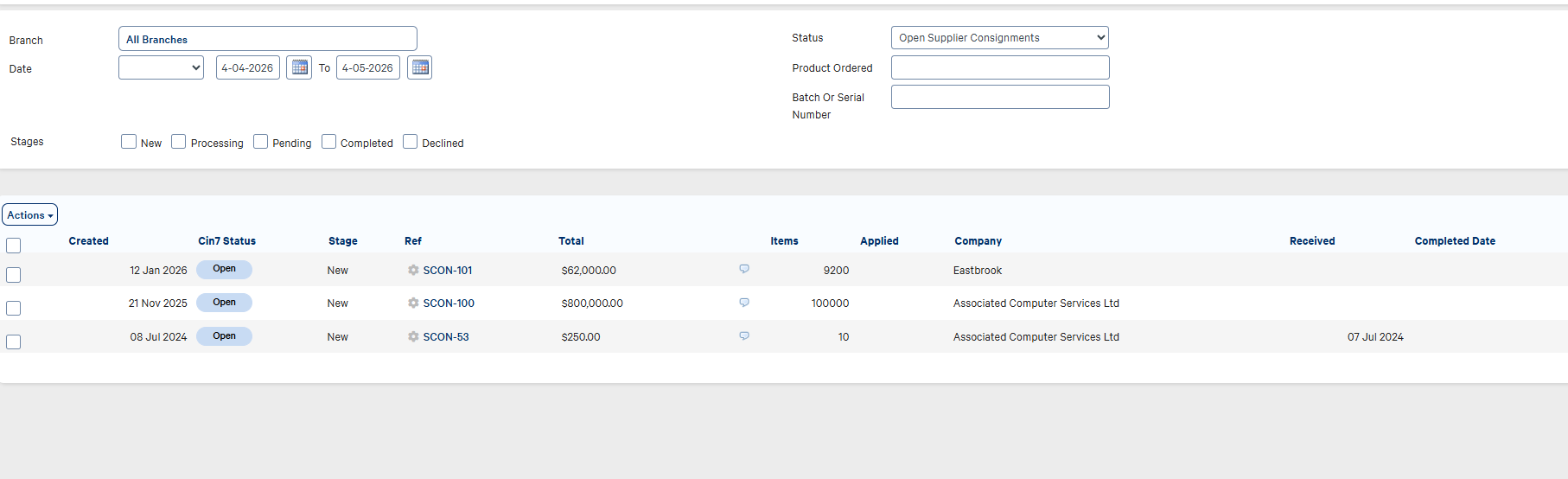The width and height of the screenshot is (1568, 479).
Task: Click the $62,000.00 total cell
Action: tap(589, 271)
